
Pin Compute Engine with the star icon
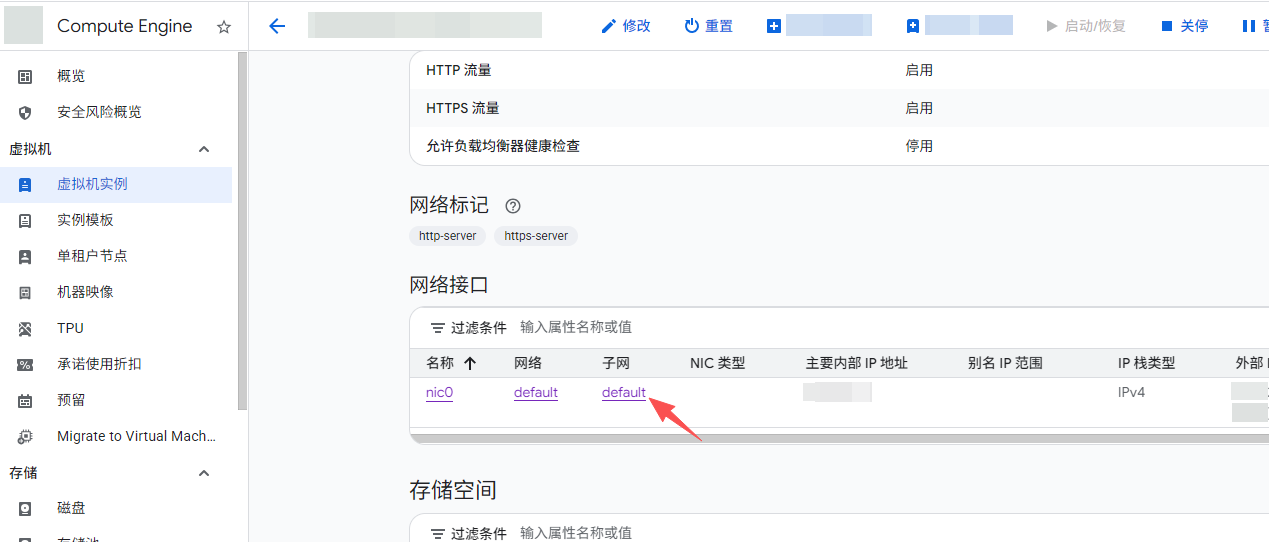(x=224, y=27)
